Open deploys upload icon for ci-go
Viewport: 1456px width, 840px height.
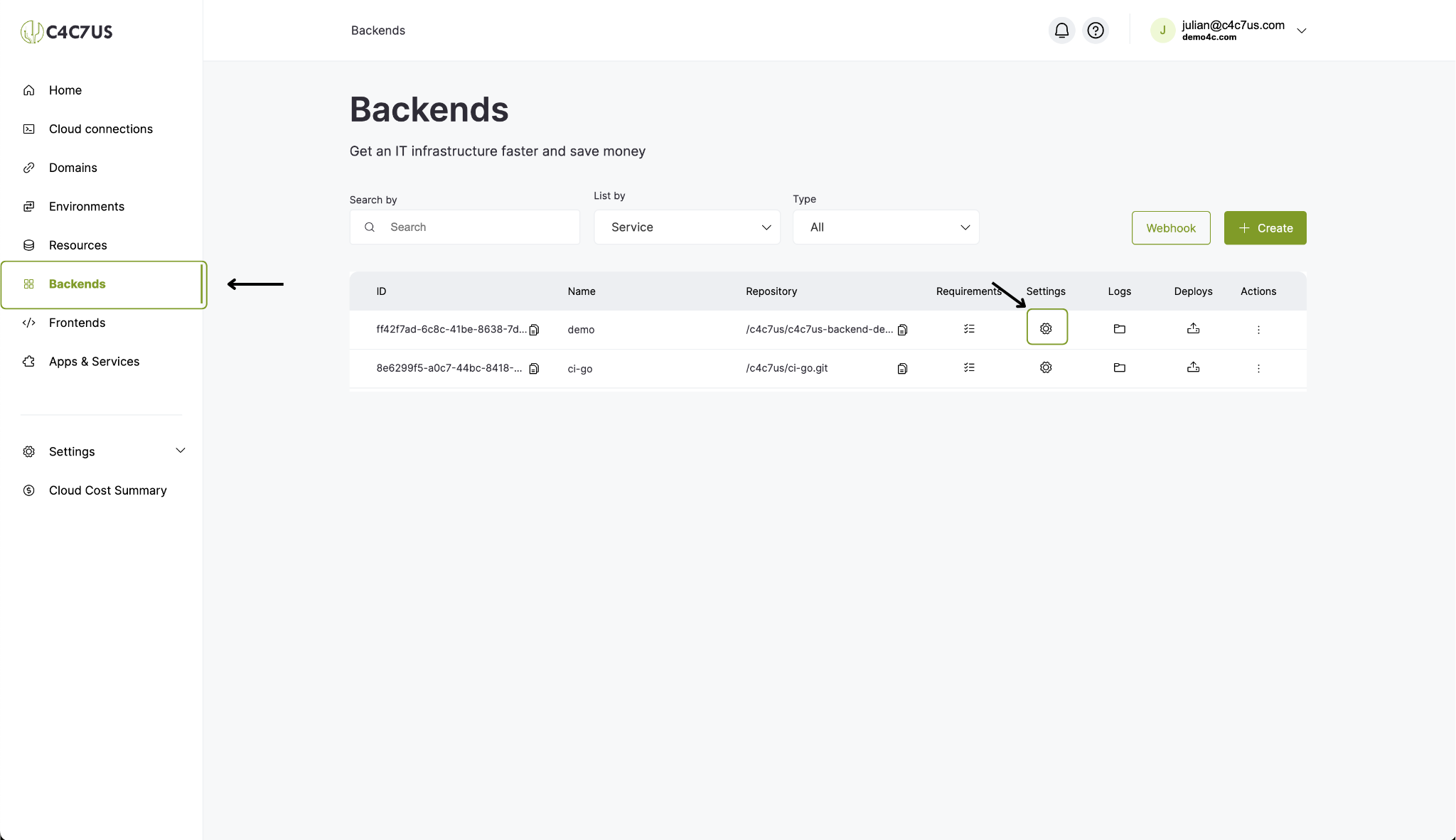pyautogui.click(x=1193, y=367)
